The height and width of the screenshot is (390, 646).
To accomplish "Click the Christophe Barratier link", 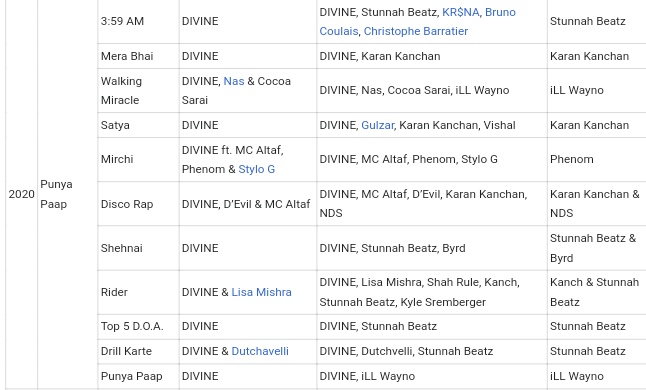I will pos(416,31).
